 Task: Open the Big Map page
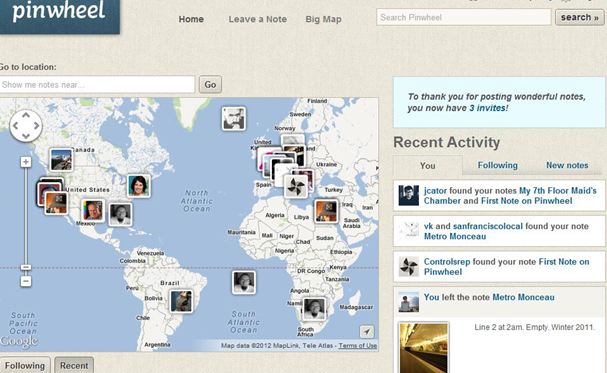tap(323, 19)
